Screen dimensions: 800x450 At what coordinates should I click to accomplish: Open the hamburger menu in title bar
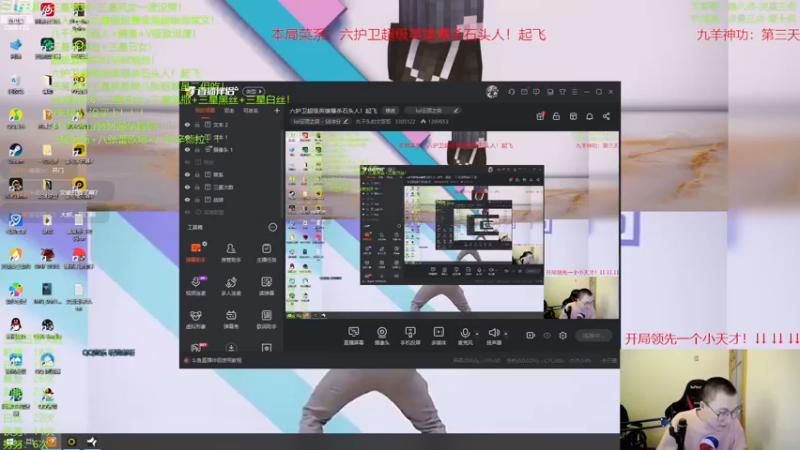574,92
